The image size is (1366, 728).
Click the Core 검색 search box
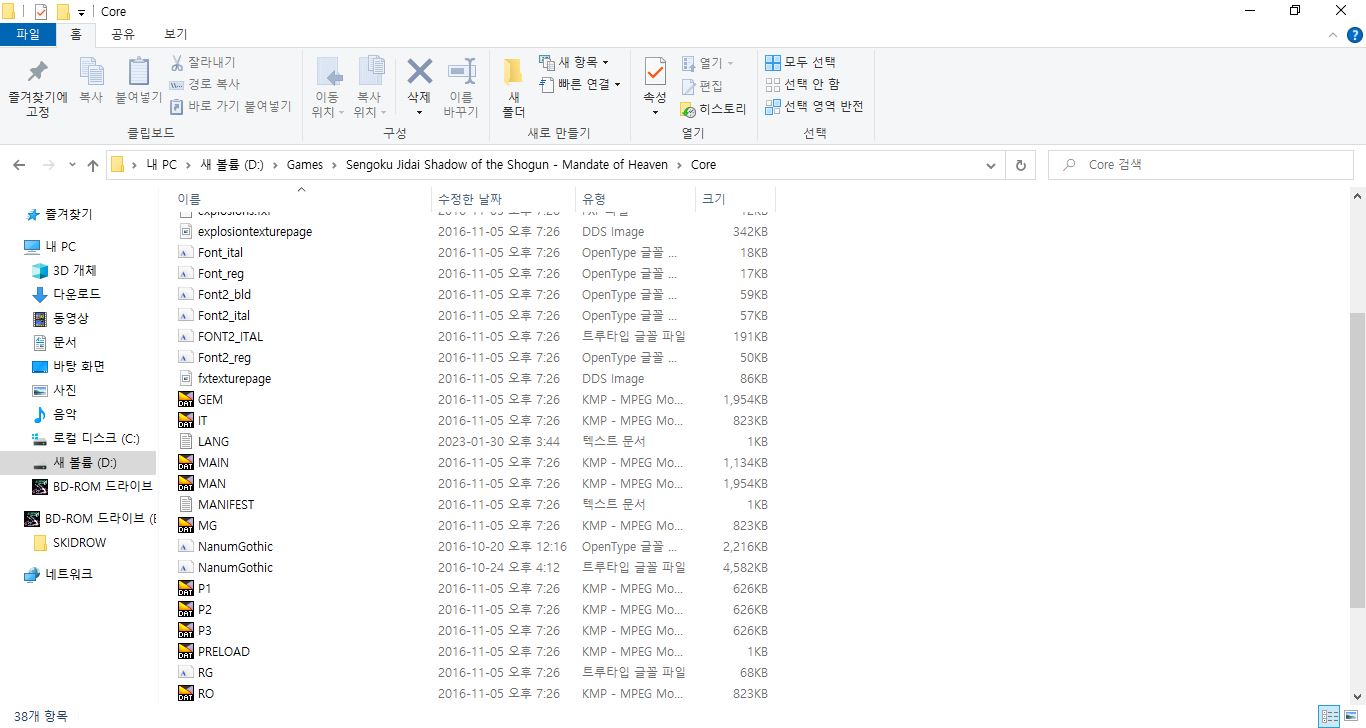(1200, 165)
